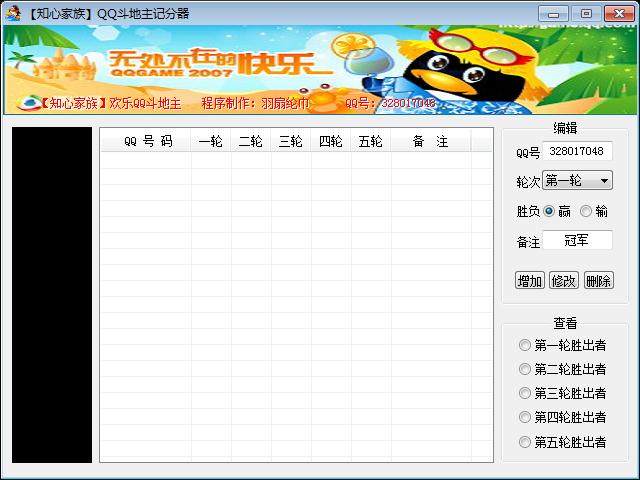Minimize the 记分器 window
The image size is (640, 480).
[553, 14]
